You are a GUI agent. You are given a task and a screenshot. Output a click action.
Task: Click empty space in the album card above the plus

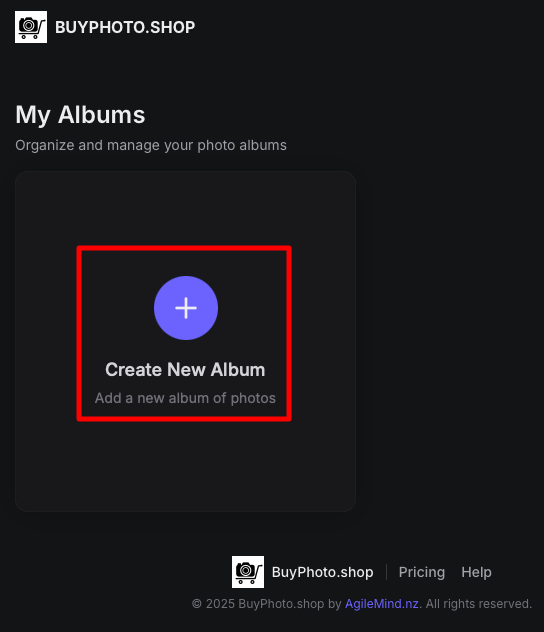pos(185,208)
